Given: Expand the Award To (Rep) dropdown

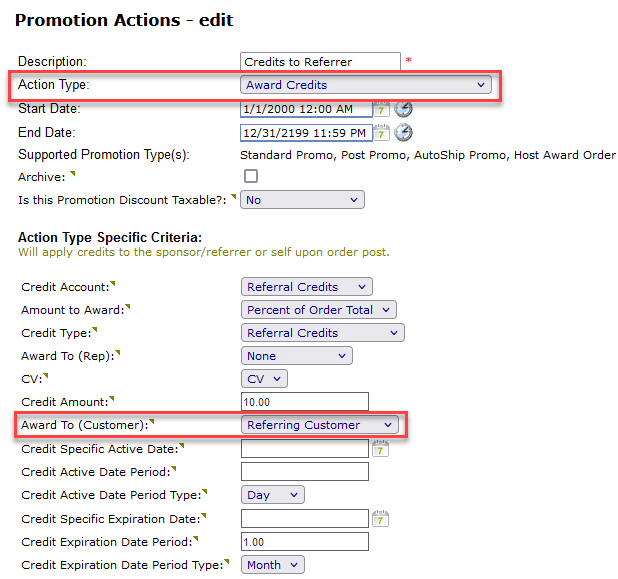Looking at the screenshot, I should (297, 356).
